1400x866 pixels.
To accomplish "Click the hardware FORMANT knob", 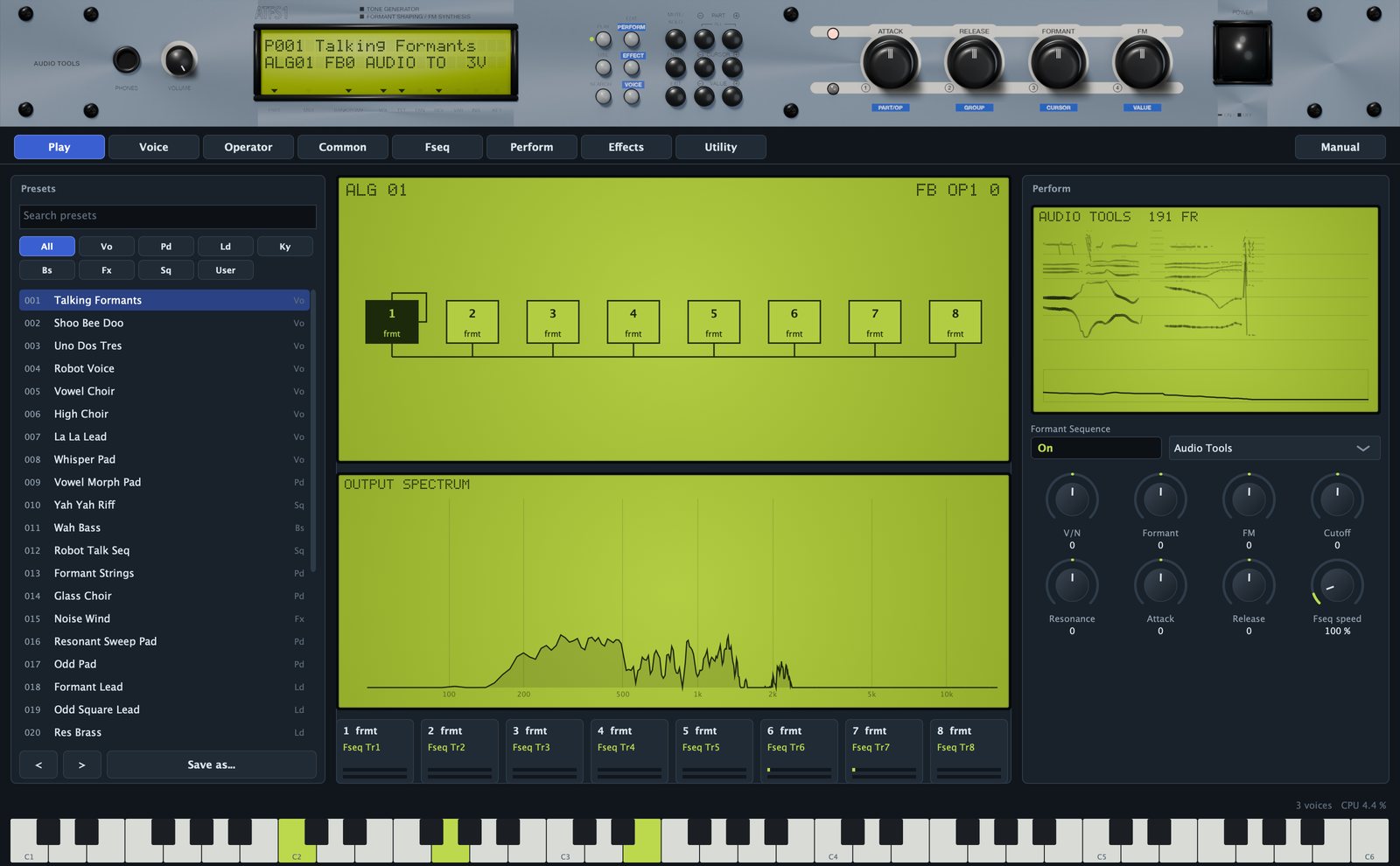I will coord(1058,63).
